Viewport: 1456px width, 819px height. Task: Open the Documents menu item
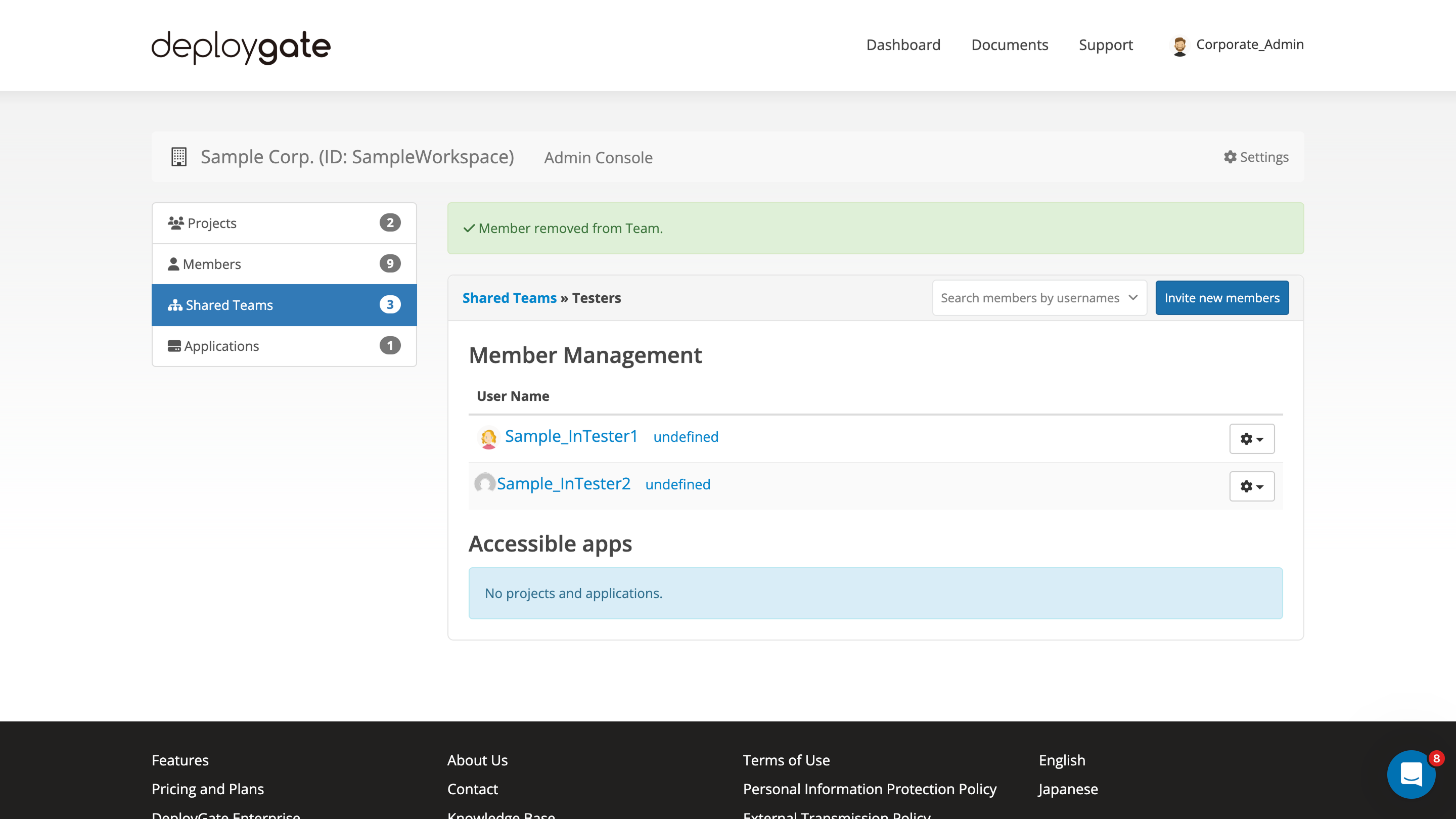click(1010, 44)
